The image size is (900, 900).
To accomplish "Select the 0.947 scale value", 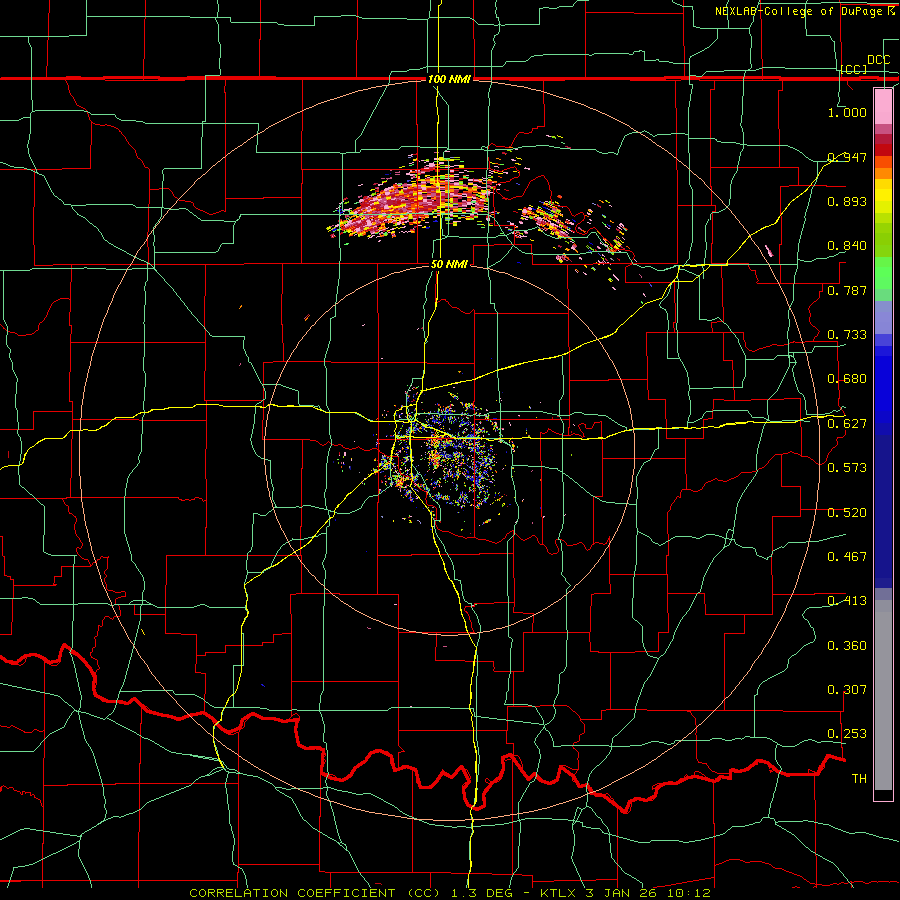I will [x=847, y=157].
